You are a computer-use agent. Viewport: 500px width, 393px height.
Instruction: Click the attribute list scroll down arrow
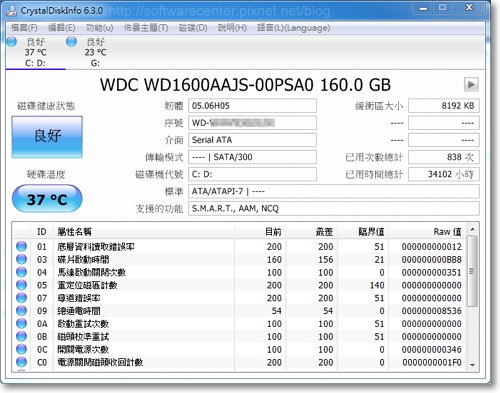(472, 365)
